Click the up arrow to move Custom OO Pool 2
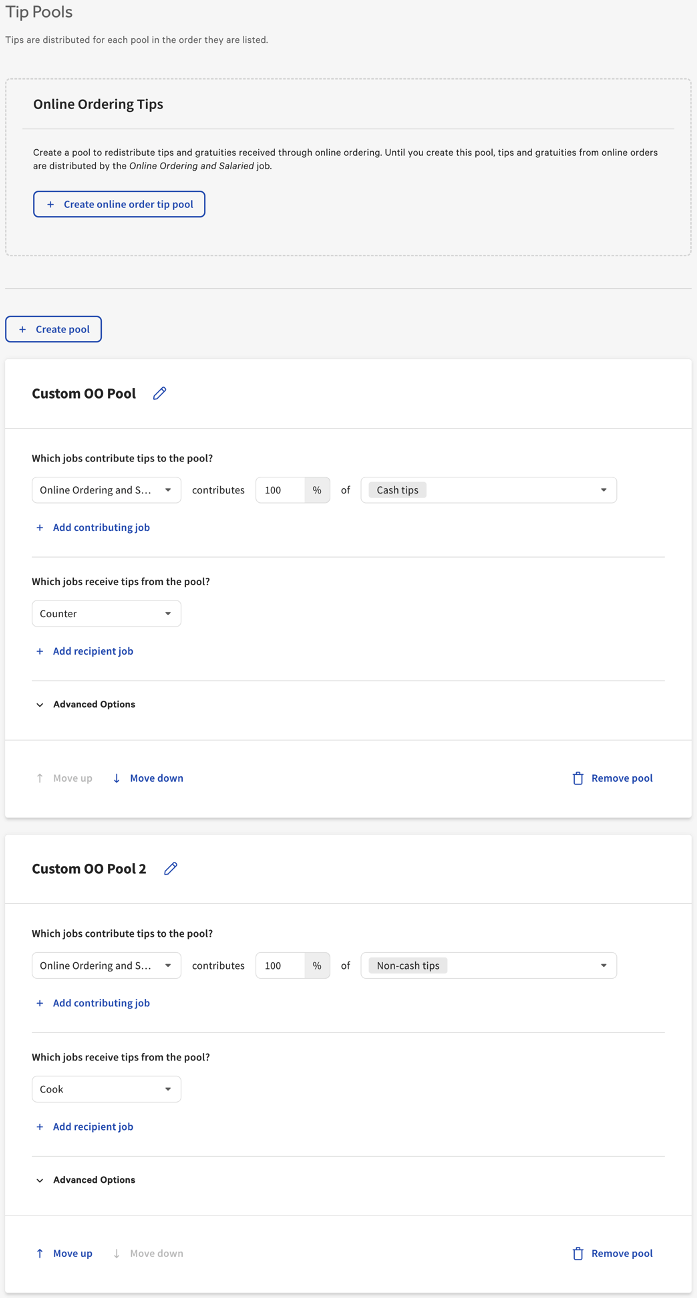 tap(38, 1253)
